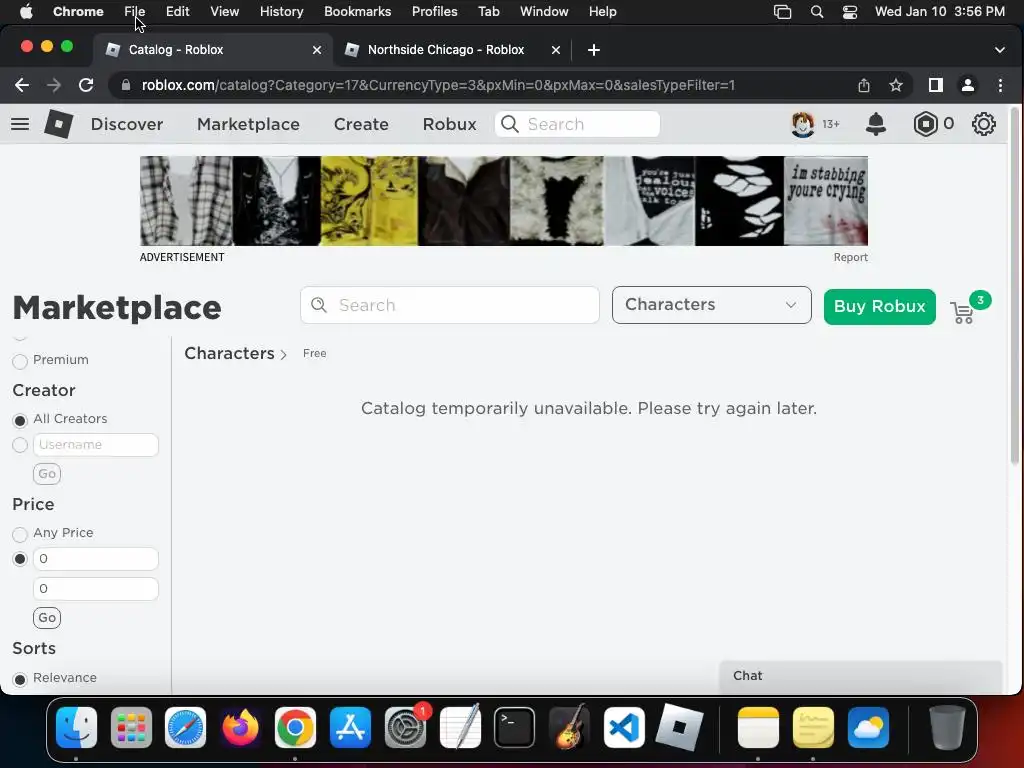Image resolution: width=1024 pixels, height=768 pixels.
Task: Select the Any Price radio button
Action: pos(20,534)
